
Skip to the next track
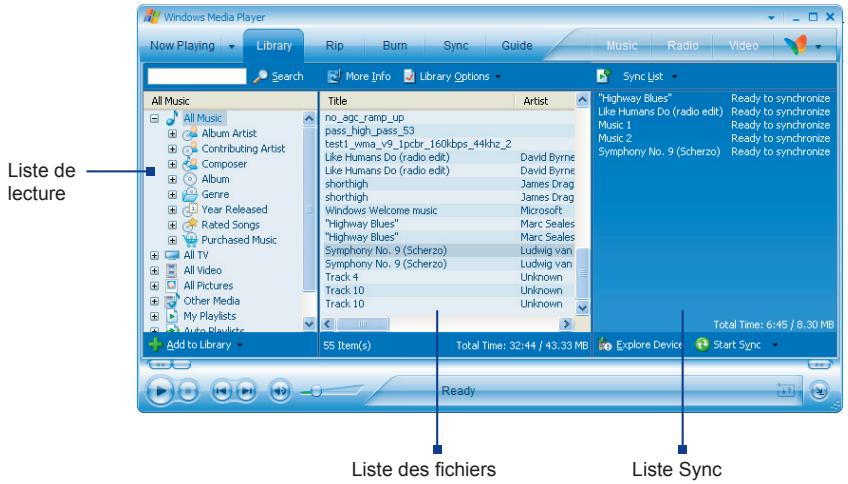tap(246, 390)
